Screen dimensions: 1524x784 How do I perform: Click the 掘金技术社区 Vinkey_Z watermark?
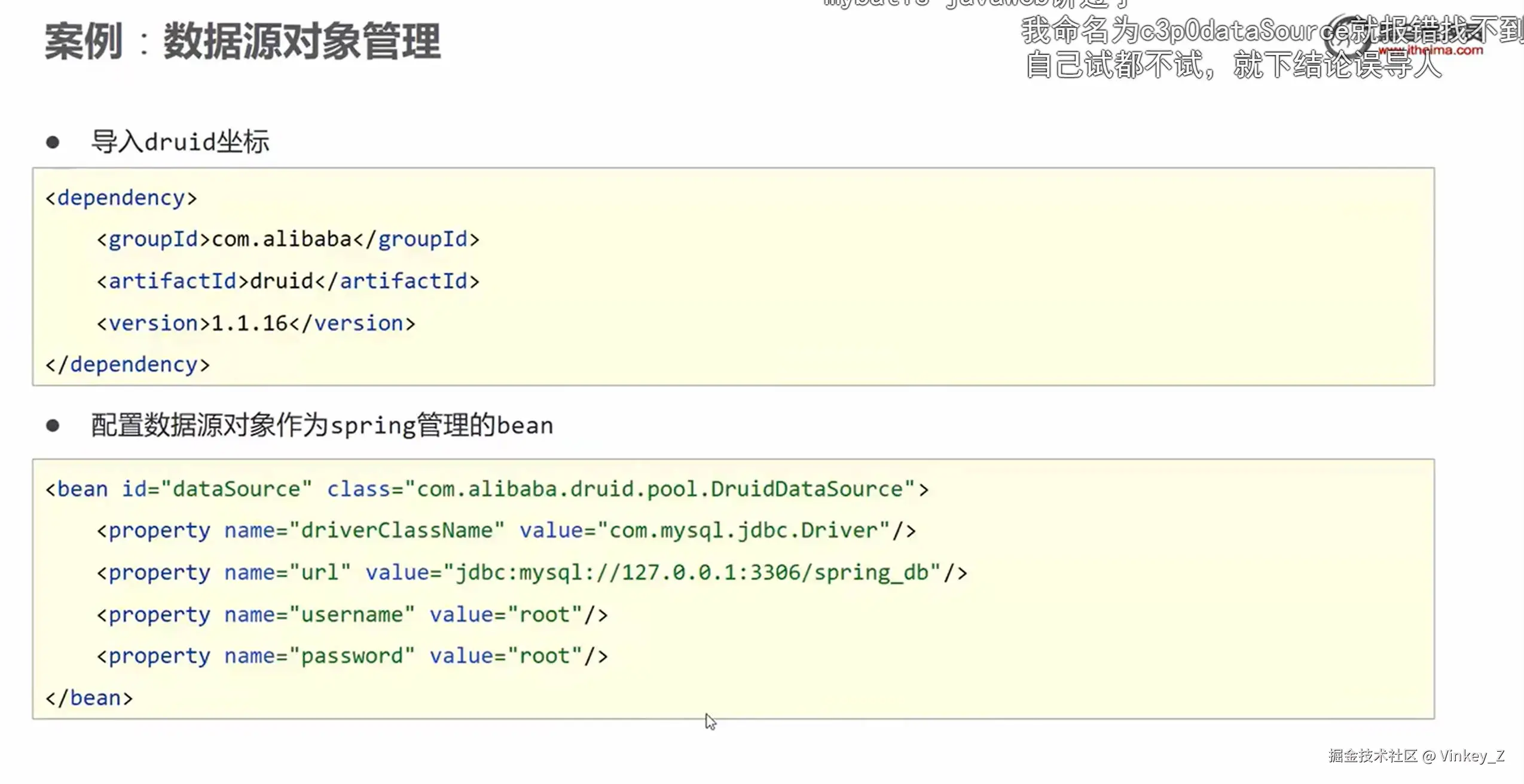click(x=1416, y=756)
